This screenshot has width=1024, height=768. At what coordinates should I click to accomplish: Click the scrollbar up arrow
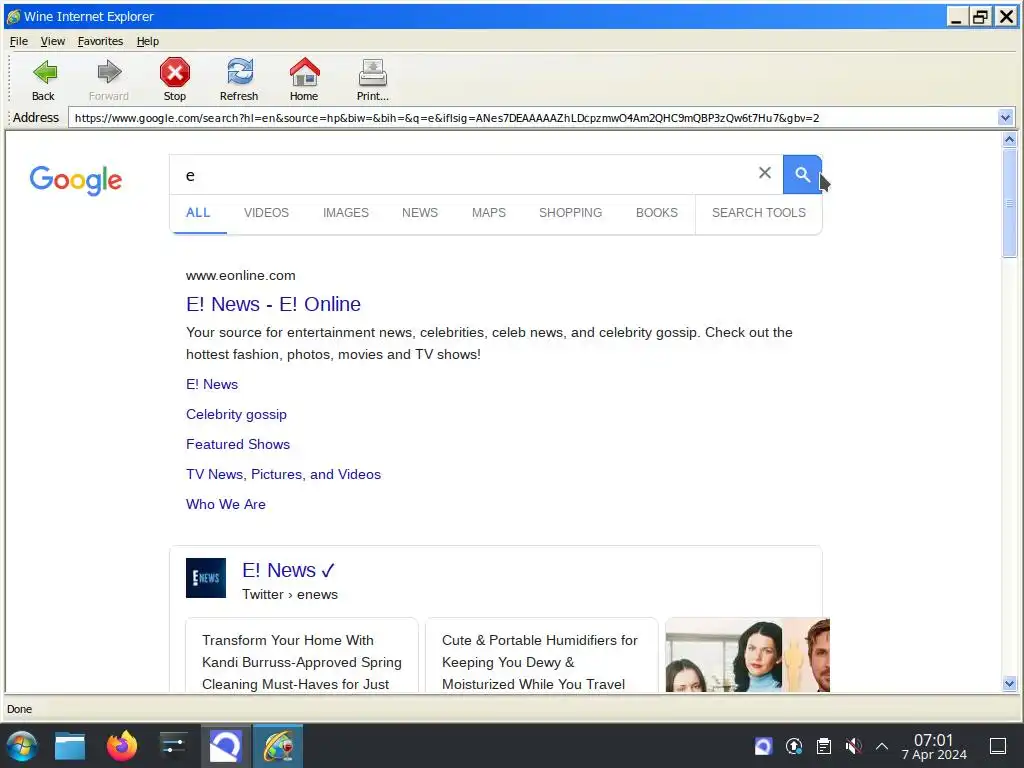[1009, 140]
